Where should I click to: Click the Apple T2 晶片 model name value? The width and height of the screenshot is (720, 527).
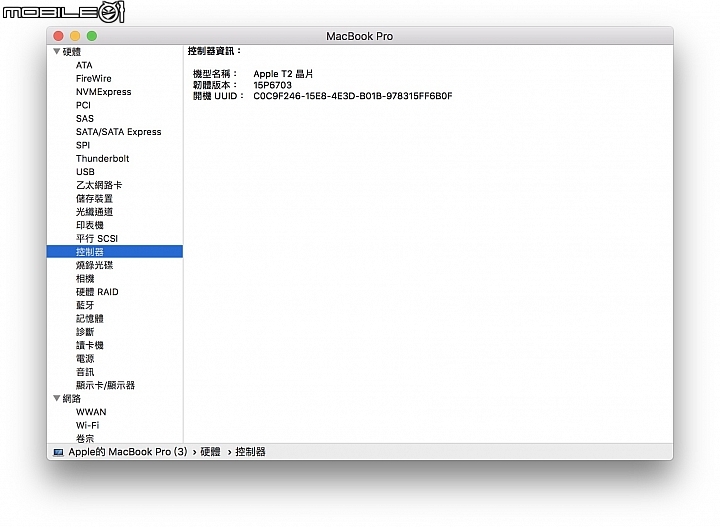283,73
